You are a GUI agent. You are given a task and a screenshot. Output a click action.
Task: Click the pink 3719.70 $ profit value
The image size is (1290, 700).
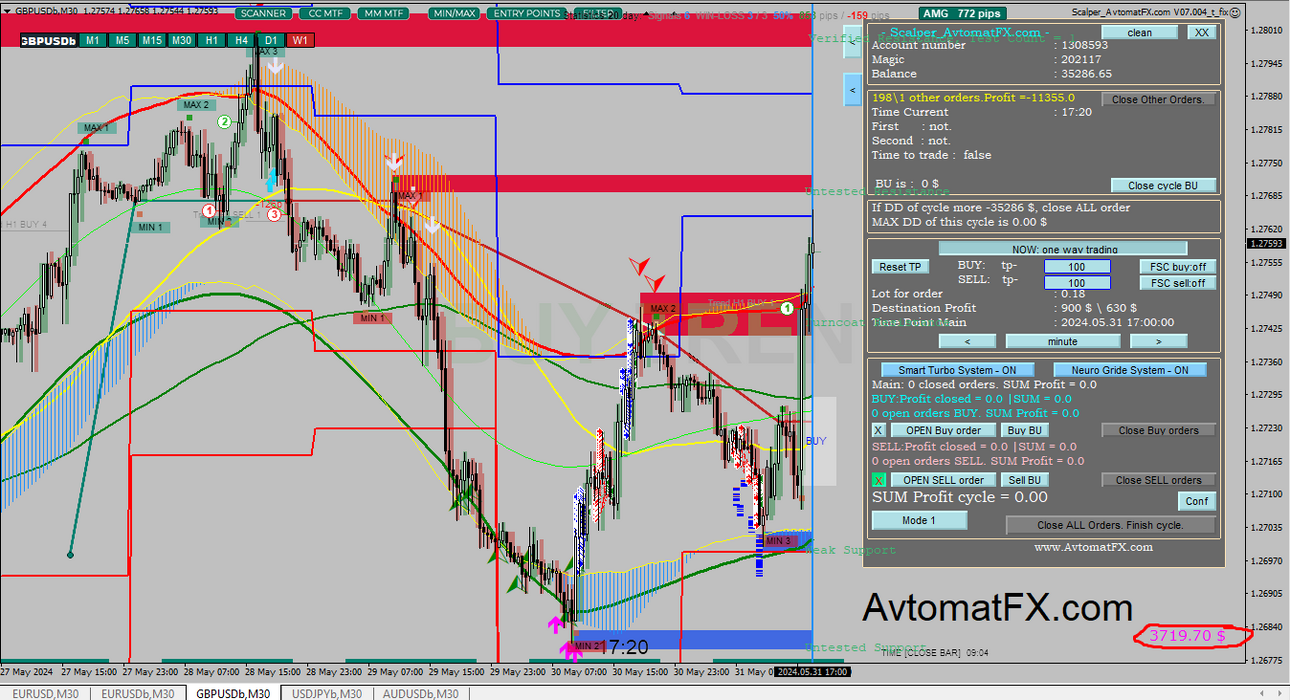[1187, 635]
